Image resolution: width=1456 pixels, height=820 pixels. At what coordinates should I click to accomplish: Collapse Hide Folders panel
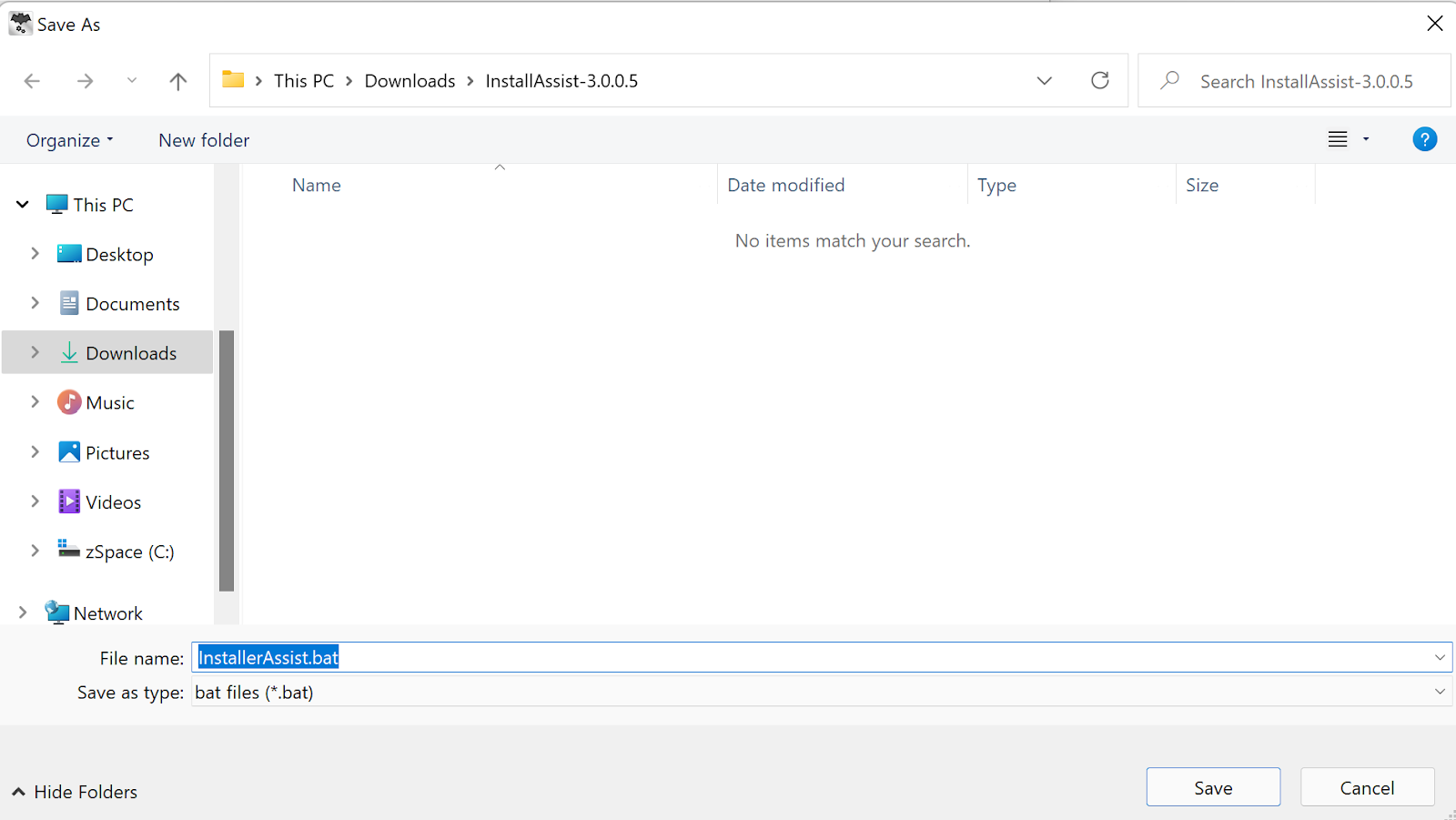(x=73, y=791)
